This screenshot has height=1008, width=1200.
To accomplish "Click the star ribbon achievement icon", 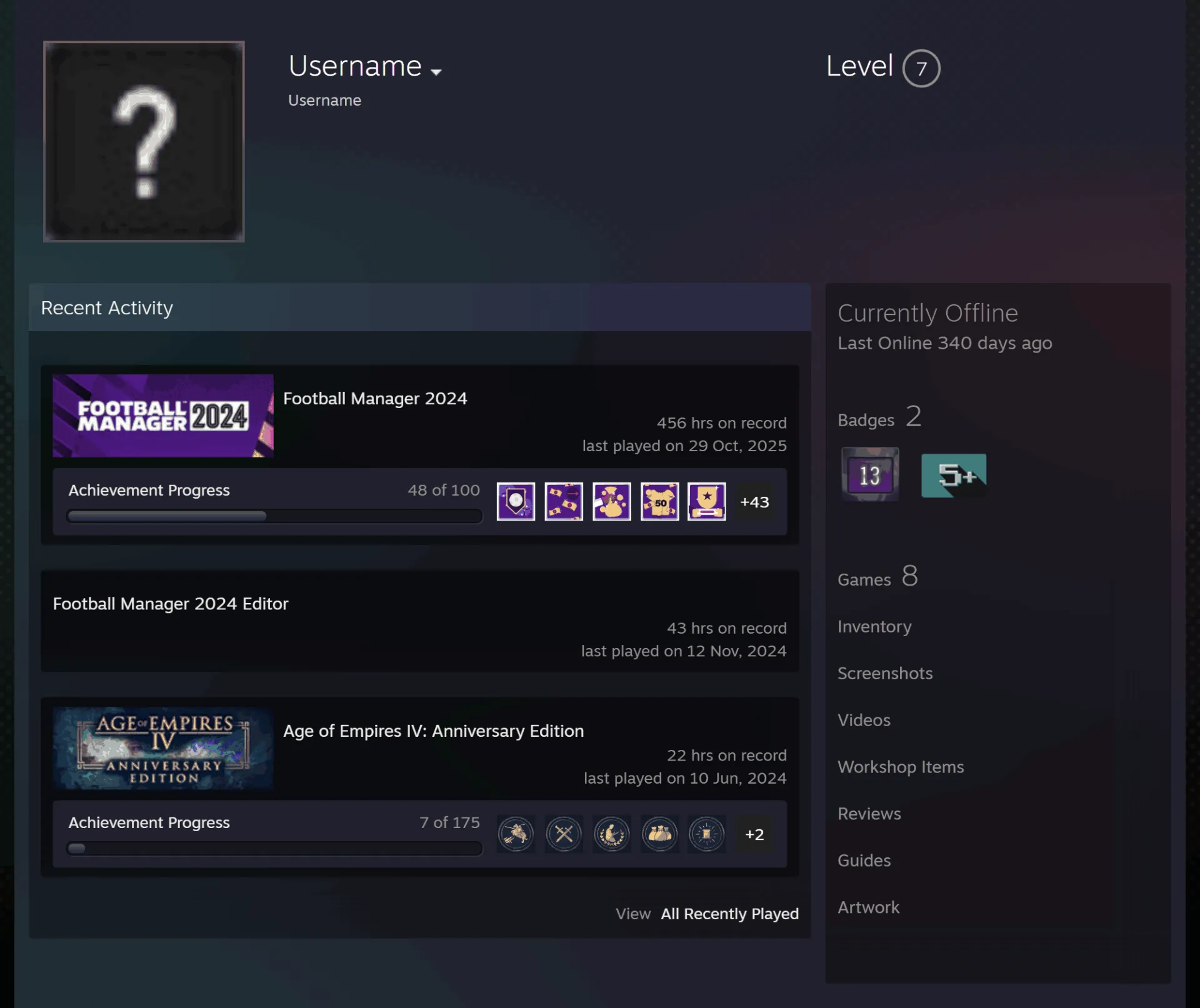I will (x=707, y=501).
